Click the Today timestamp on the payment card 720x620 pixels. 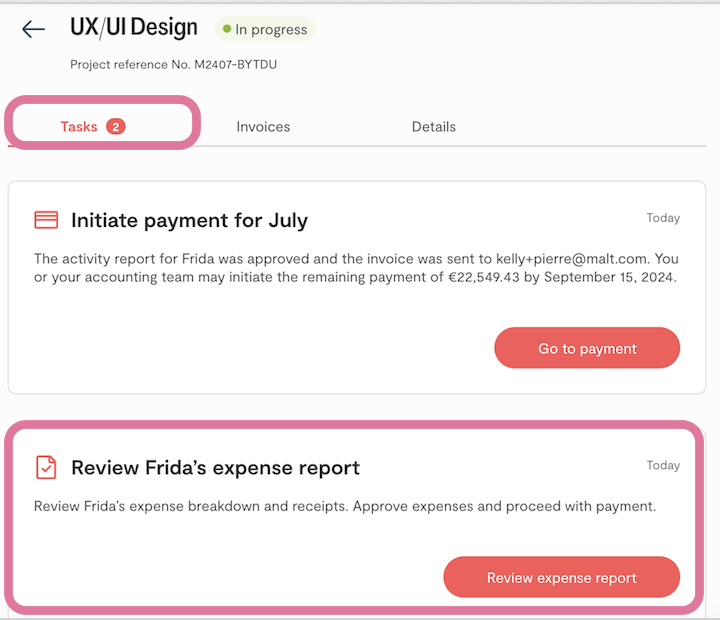[662, 218]
